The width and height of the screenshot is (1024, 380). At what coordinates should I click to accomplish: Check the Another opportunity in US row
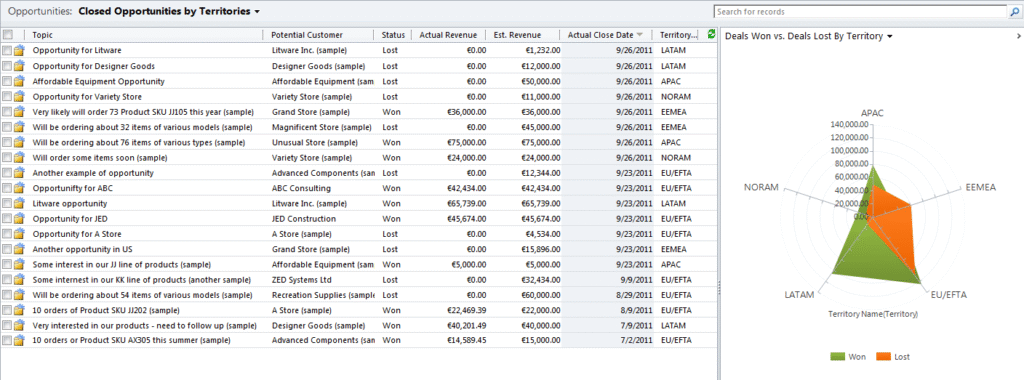[7, 249]
